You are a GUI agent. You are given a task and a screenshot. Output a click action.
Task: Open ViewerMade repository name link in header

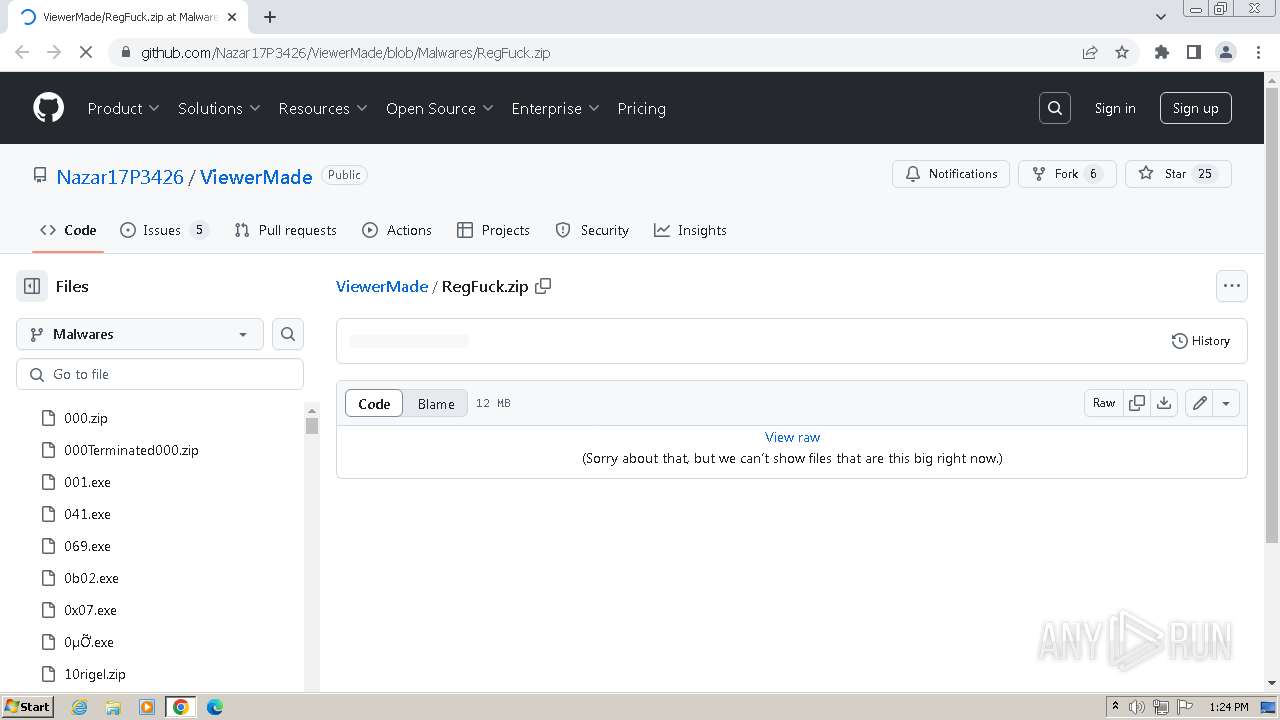click(256, 177)
